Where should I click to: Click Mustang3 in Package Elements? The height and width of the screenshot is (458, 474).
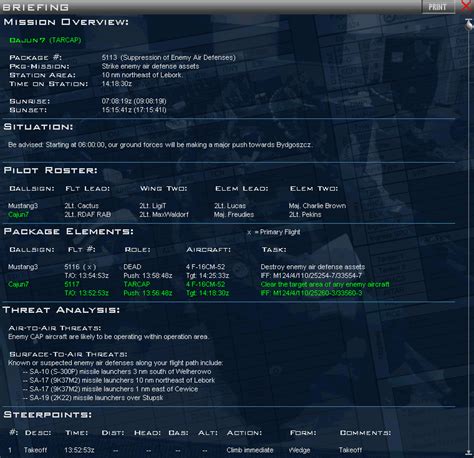tap(23, 267)
